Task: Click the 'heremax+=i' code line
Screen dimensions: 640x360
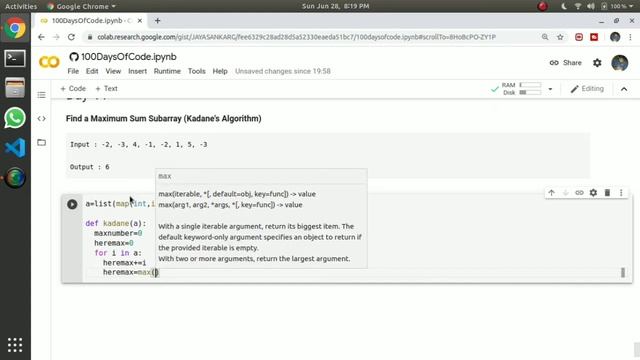Action: pos(124,262)
